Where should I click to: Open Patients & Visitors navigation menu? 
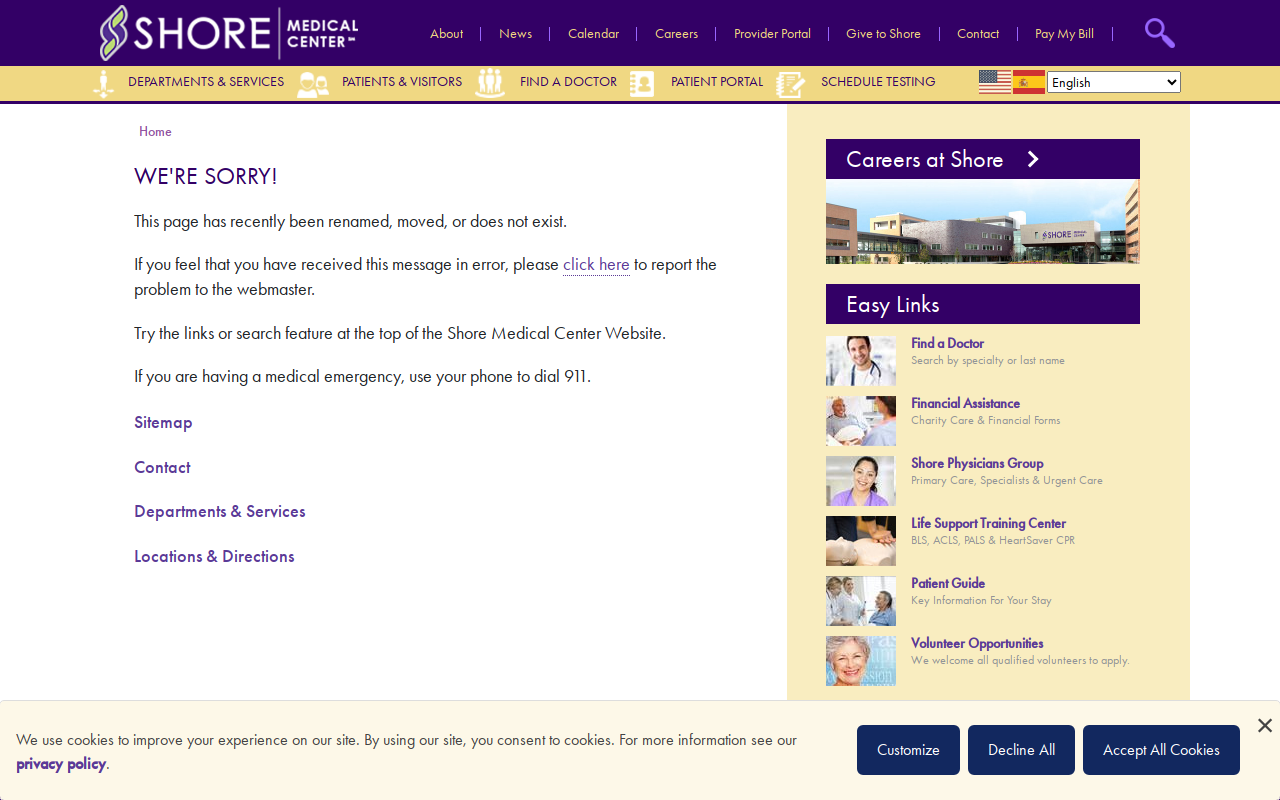coord(402,82)
